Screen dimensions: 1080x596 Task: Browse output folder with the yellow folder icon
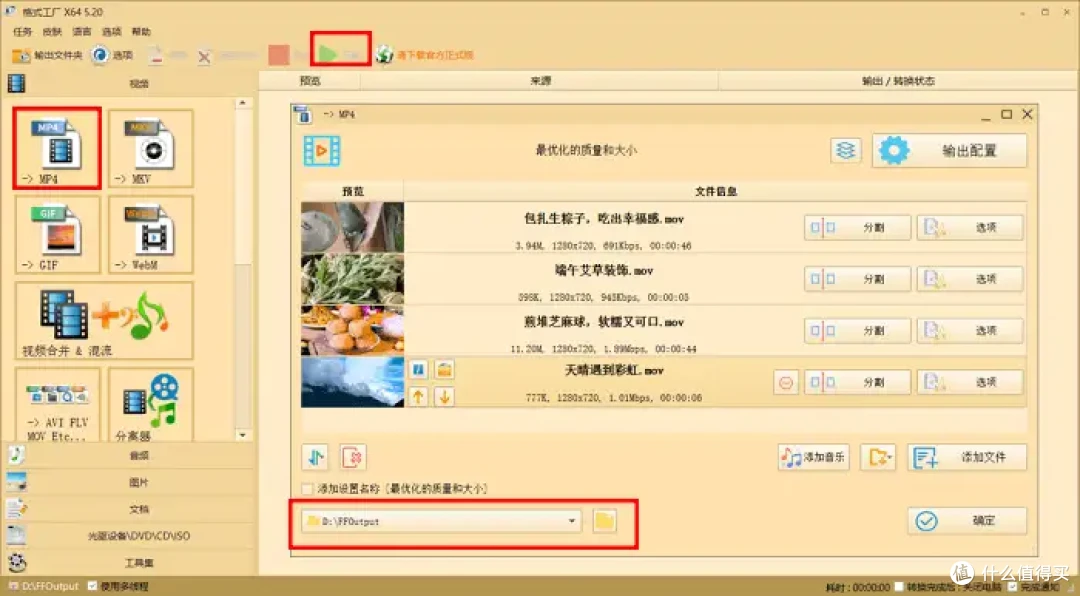605,521
